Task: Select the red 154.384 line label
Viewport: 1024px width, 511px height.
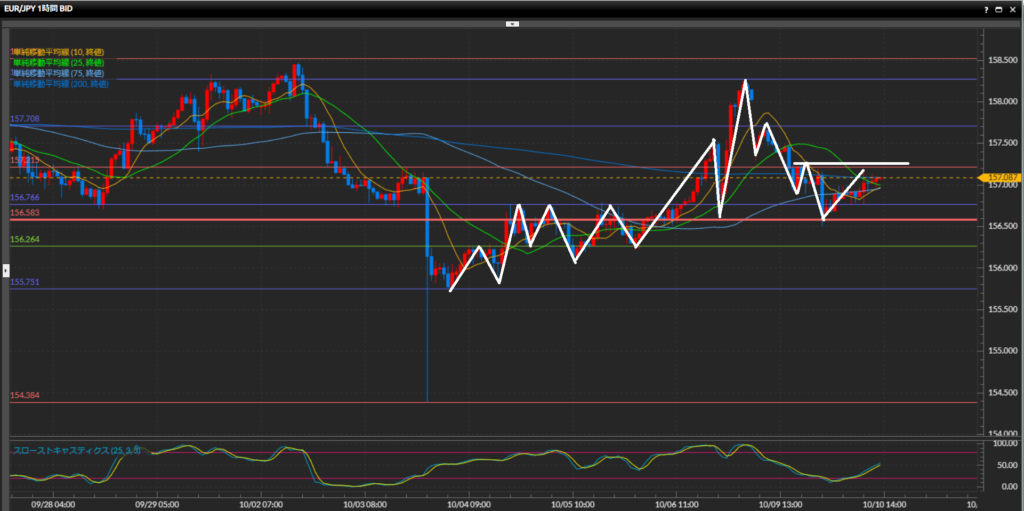Action: coord(25,396)
